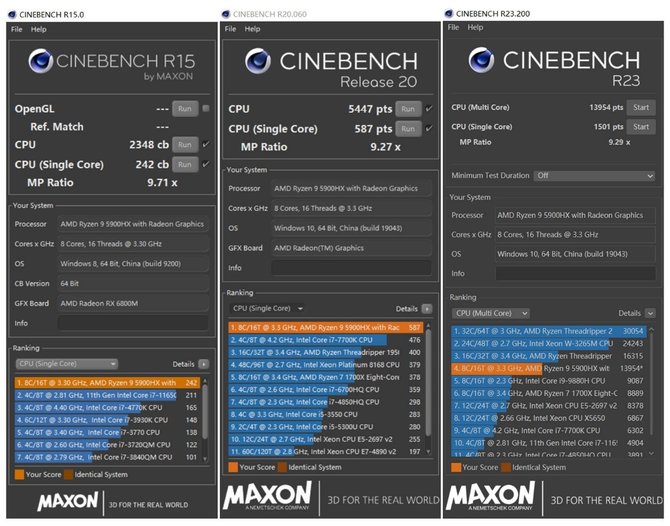Open ranking type dropdown in R15
Viewport: 670px width, 526px height.
pyautogui.click(x=67, y=364)
